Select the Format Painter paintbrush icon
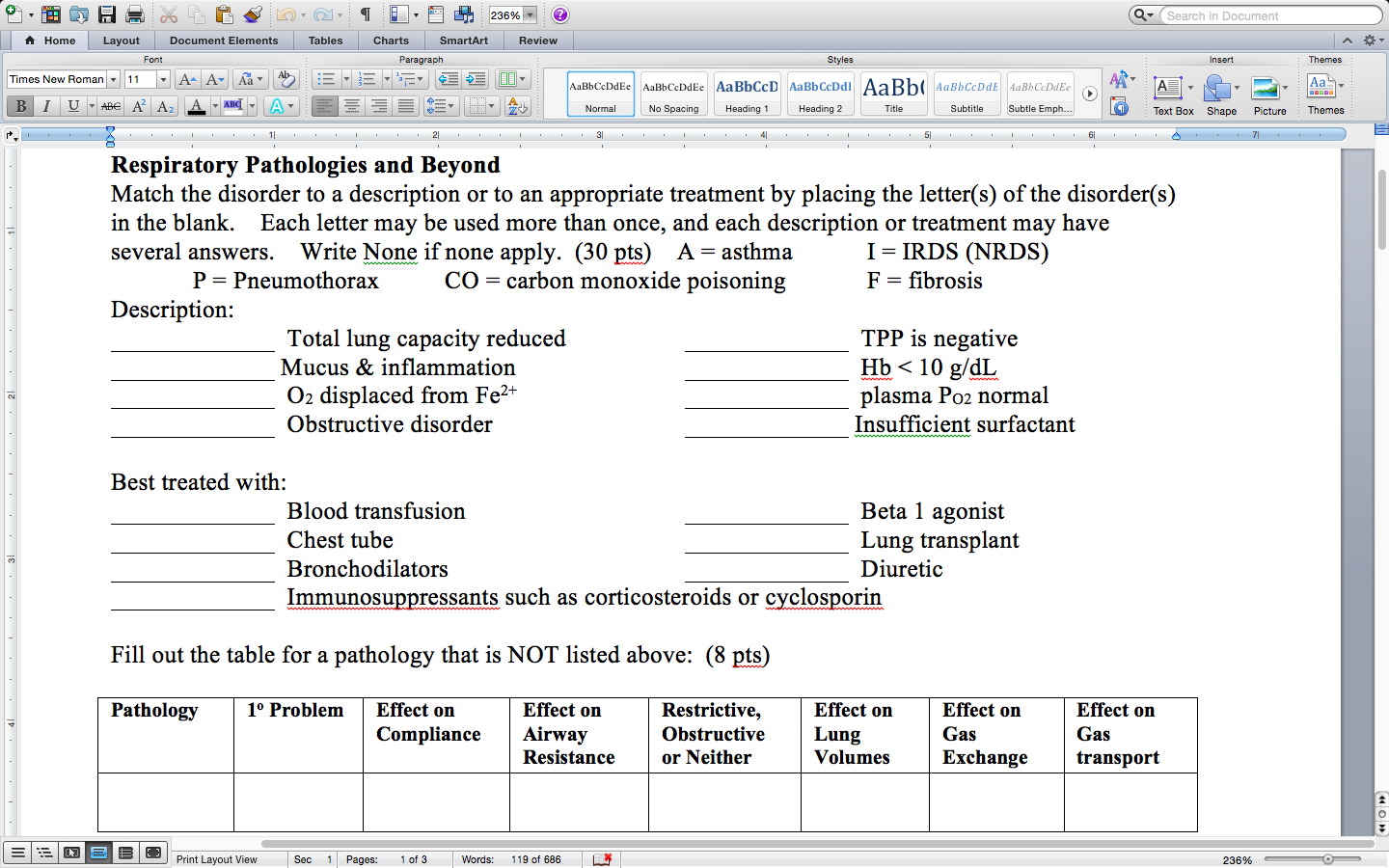The width and height of the screenshot is (1389, 868). click(x=253, y=14)
